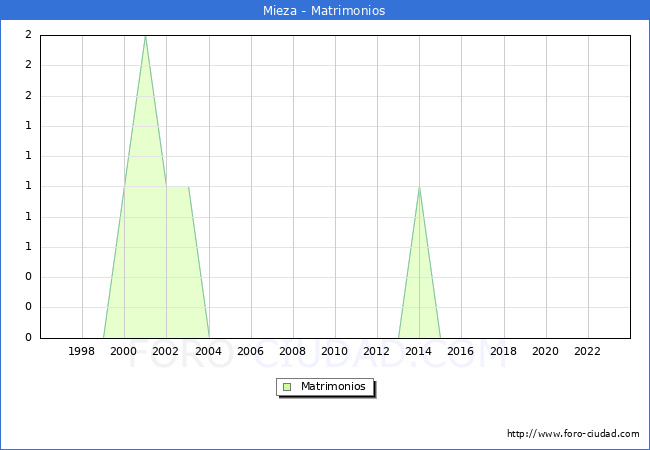Click x-axis label 2014
650x450 pixels.
[x=419, y=351]
